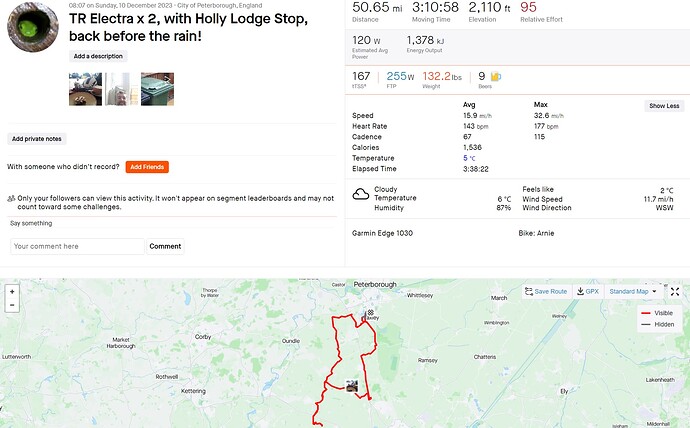690x428 pixels.
Task: Toggle the Visible route legend entry
Action: click(656, 313)
